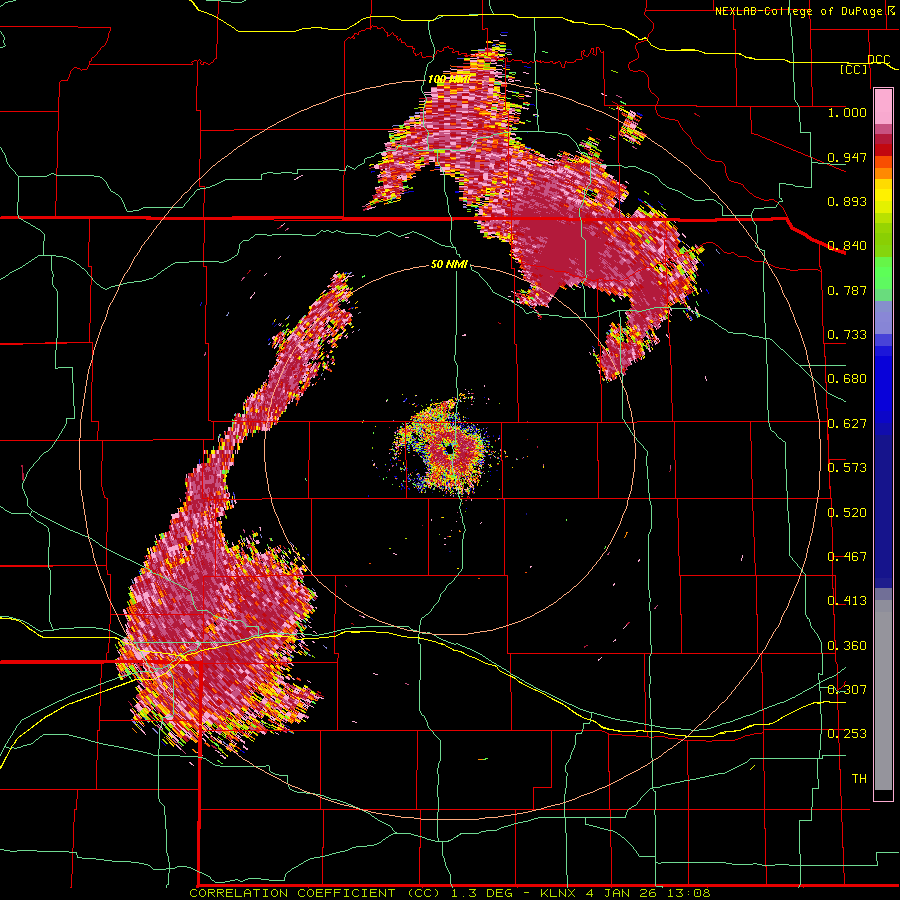This screenshot has width=900, height=900.
Task: Select the 0.253 scale value
Action: pyautogui.click(x=847, y=734)
